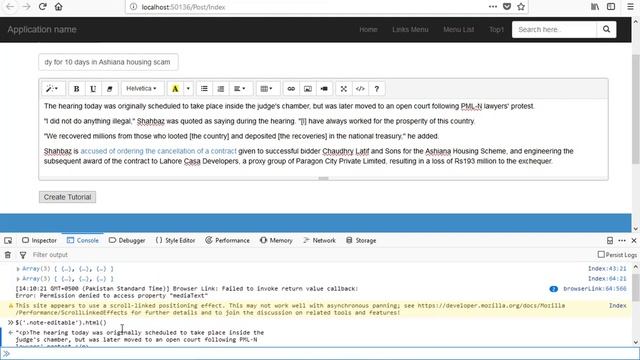This screenshot has height=360, width=640.
Task: Click the Create Tutorial button
Action: (x=67, y=197)
